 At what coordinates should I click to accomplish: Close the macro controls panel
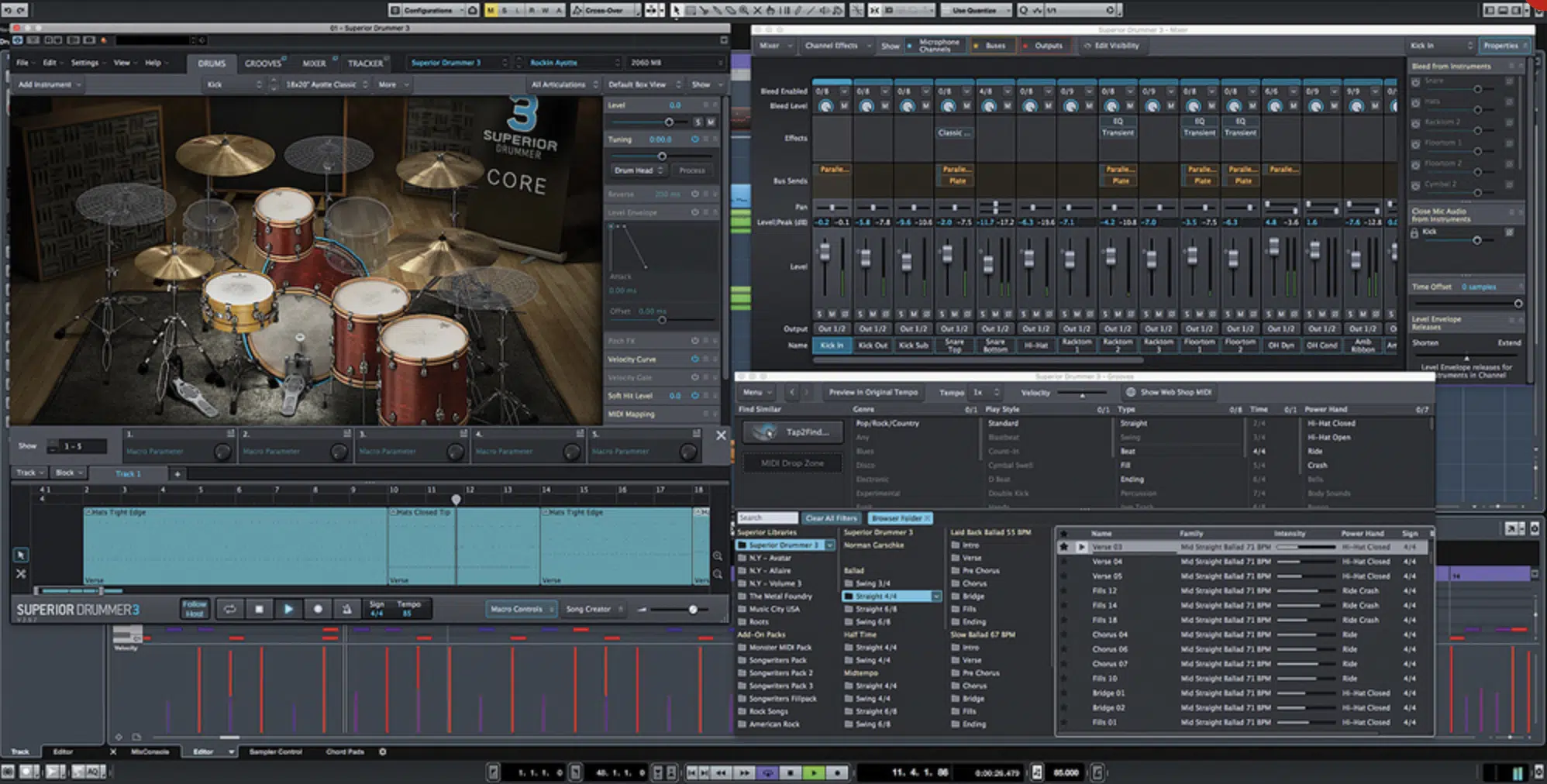coord(721,435)
